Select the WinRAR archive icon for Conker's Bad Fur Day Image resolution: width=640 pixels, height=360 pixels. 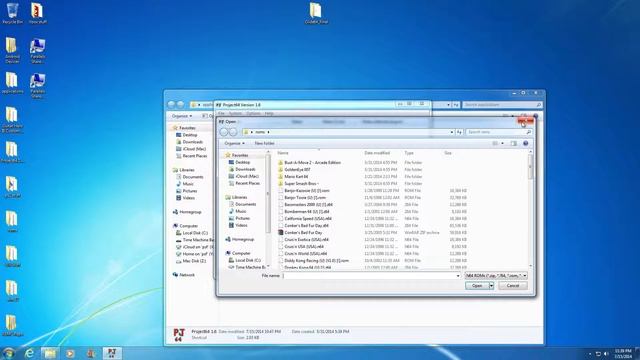(280, 232)
